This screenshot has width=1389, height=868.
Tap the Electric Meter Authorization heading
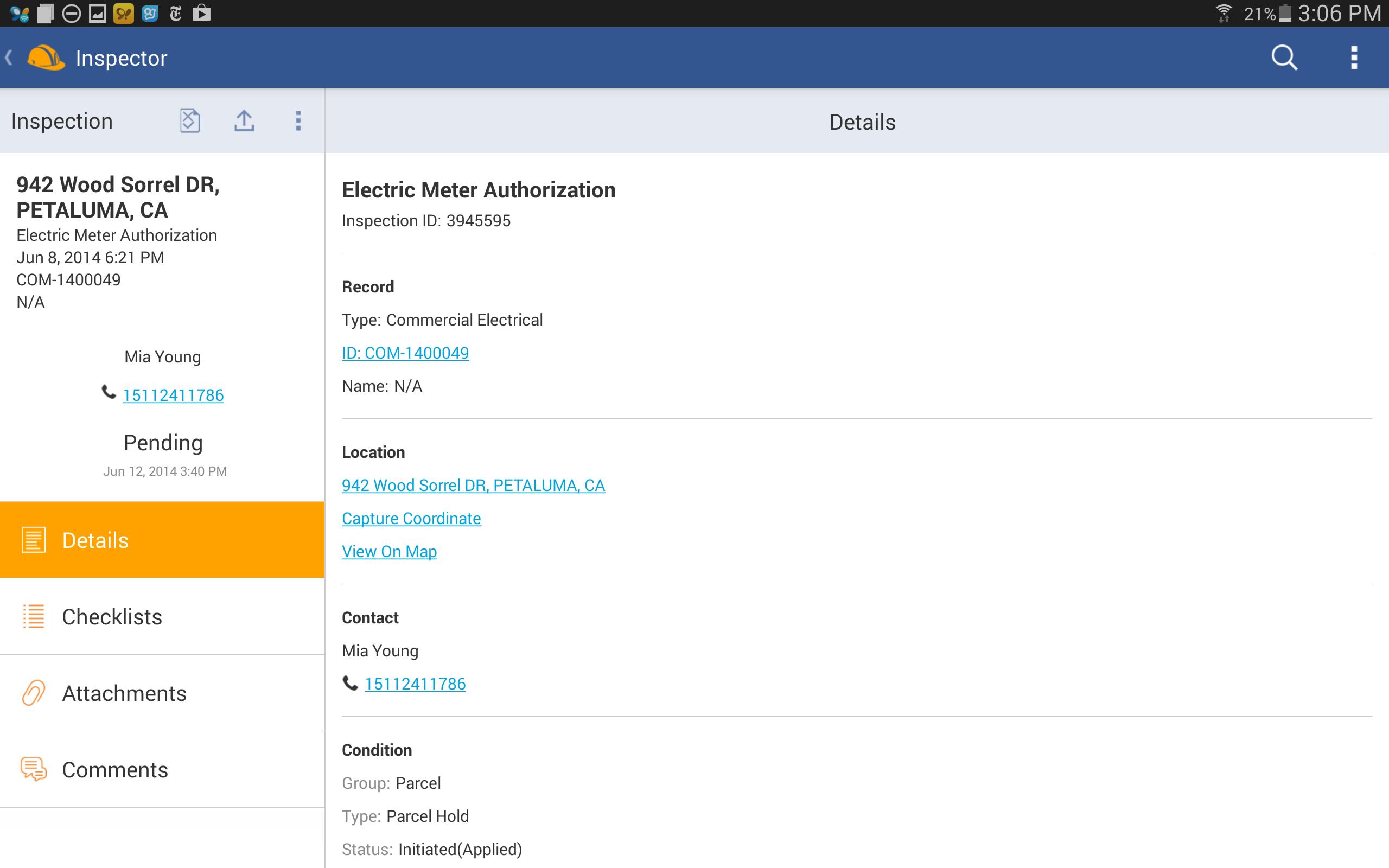point(479,190)
